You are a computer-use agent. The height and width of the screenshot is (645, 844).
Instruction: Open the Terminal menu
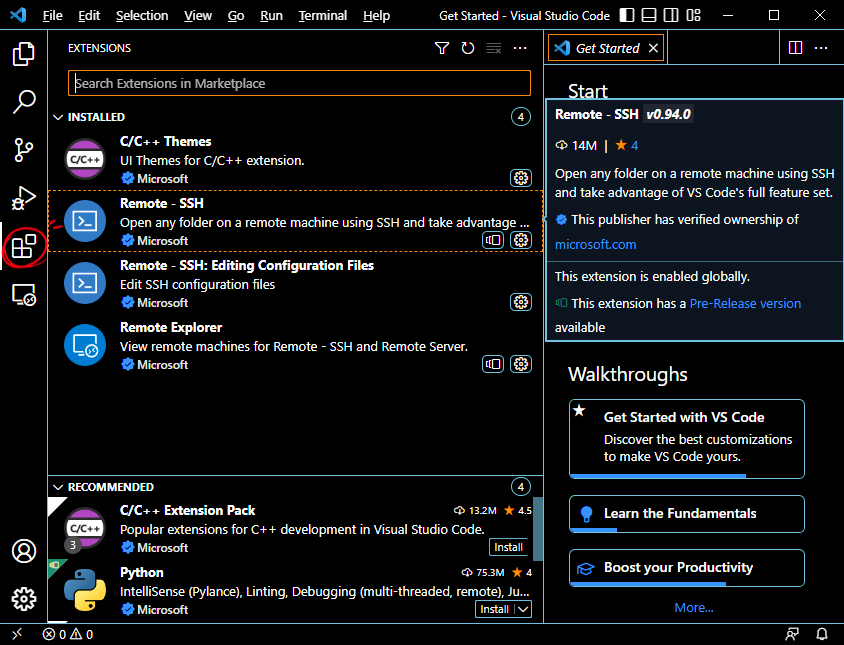coord(323,16)
